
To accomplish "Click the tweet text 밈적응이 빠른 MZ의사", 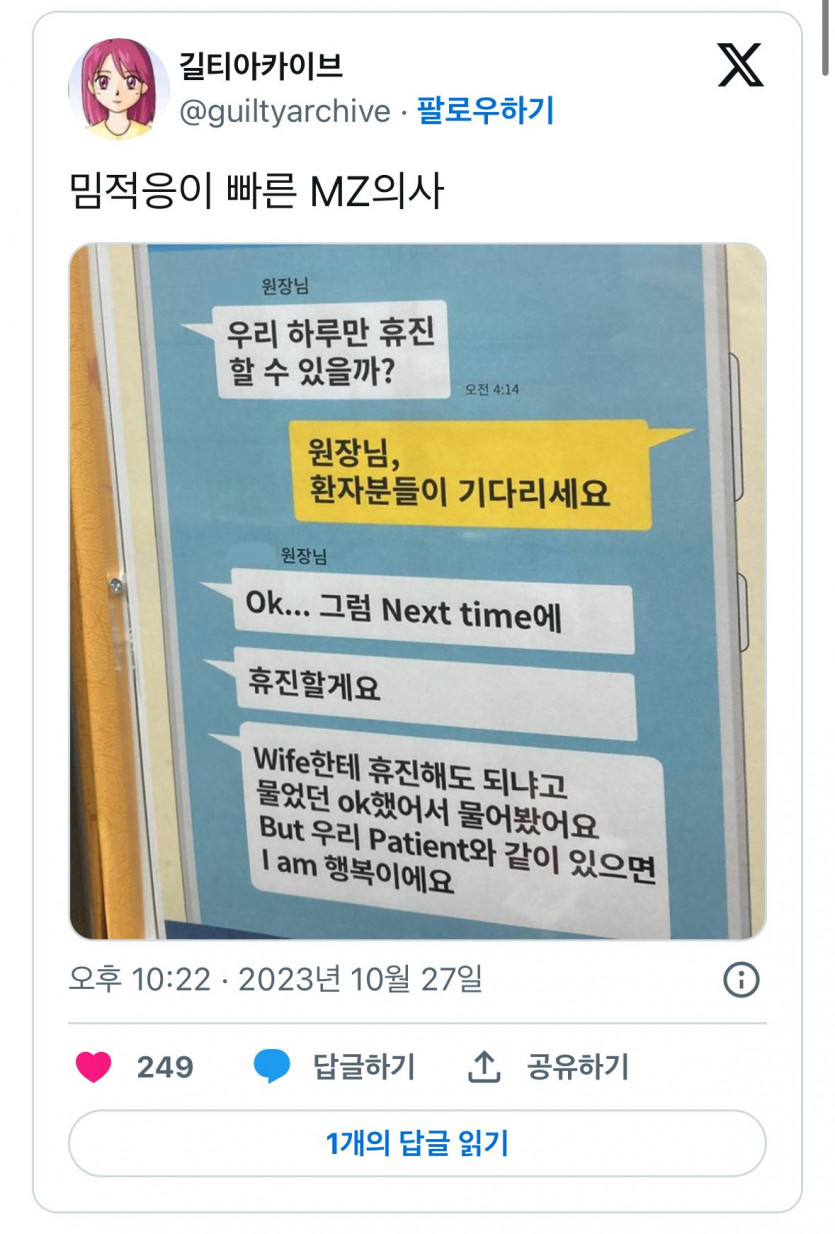I will point(255,191).
